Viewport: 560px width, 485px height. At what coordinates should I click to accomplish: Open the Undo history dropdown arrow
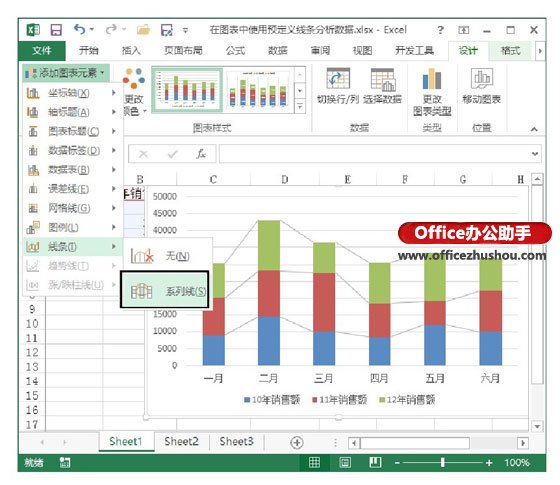point(92,30)
